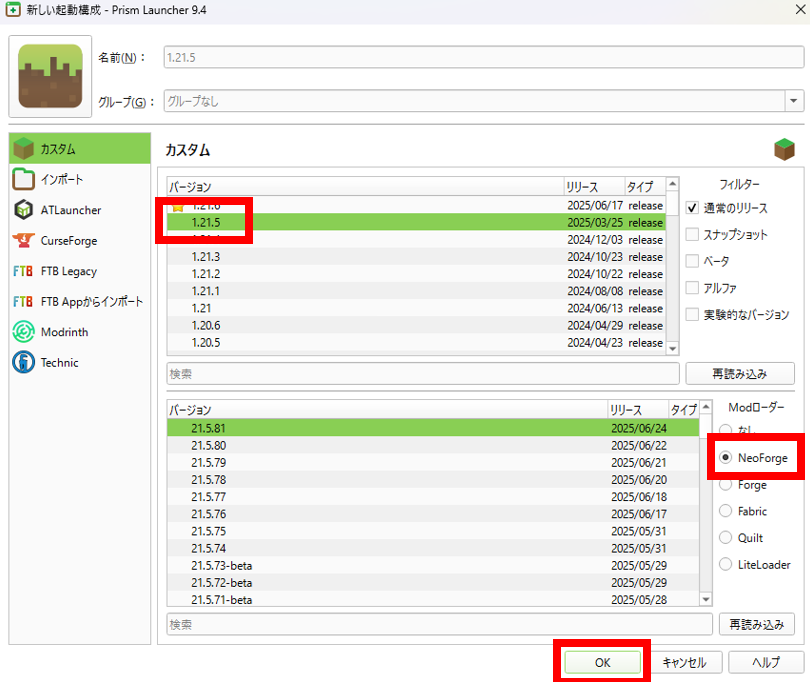810x682 pixels.
Task: Select the NeoForge mod loader radio button
Action: coord(726,458)
